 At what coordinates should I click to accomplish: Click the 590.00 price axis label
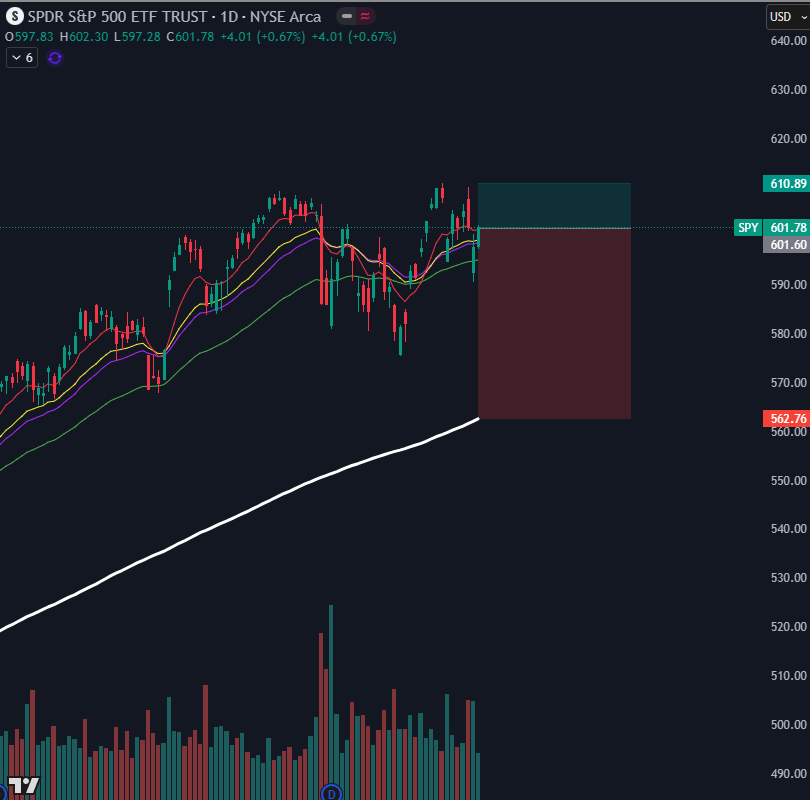point(788,285)
